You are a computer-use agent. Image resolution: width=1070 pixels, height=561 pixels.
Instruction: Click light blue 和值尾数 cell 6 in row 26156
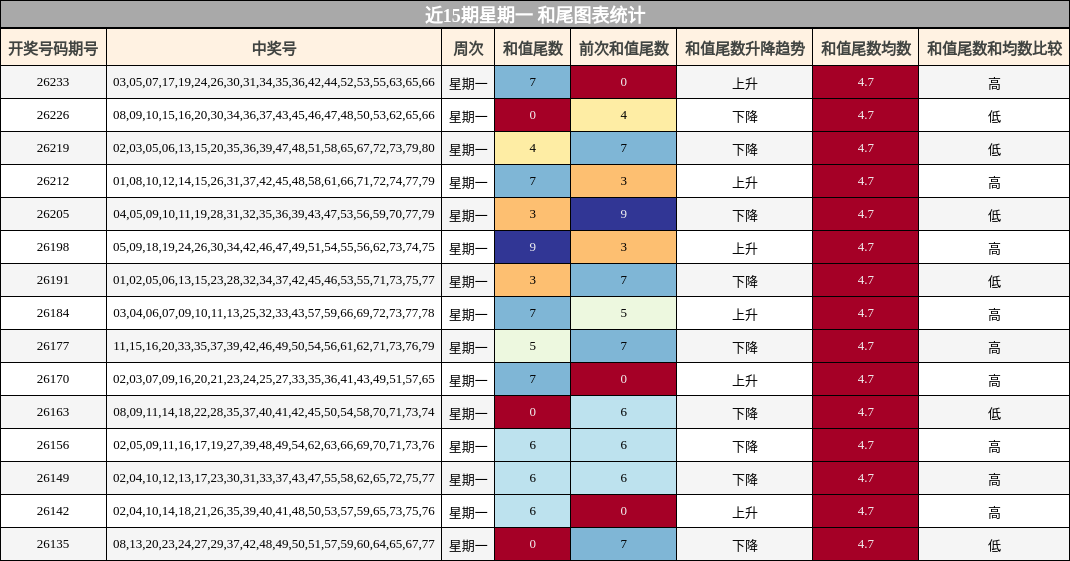(x=532, y=445)
